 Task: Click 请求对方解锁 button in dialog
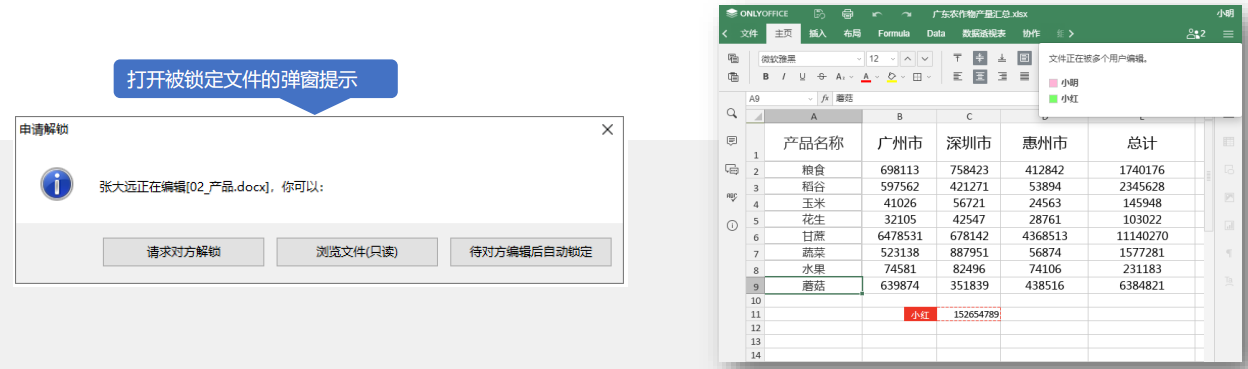coord(183,253)
